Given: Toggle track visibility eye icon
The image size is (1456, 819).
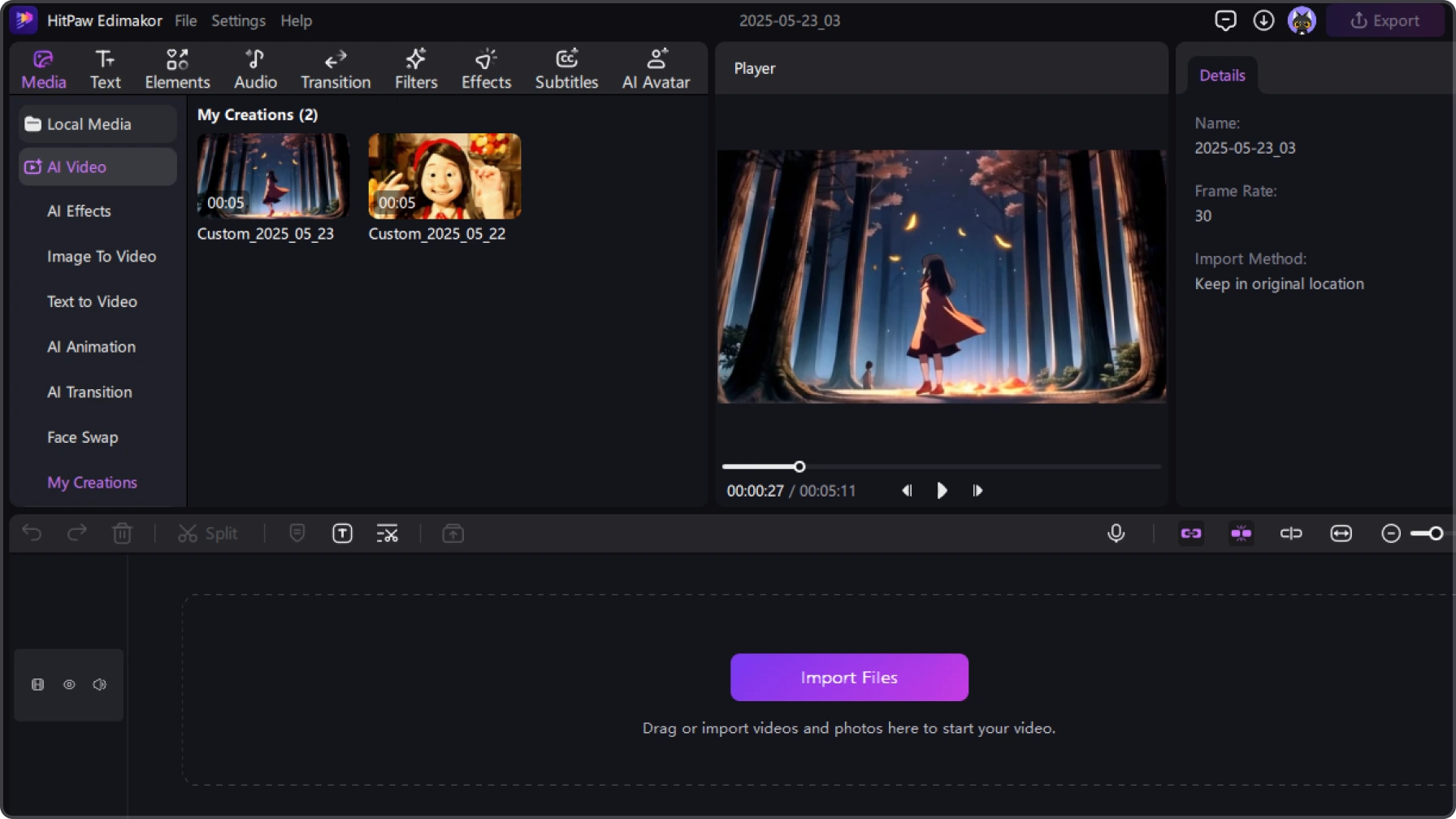Looking at the screenshot, I should [x=69, y=684].
